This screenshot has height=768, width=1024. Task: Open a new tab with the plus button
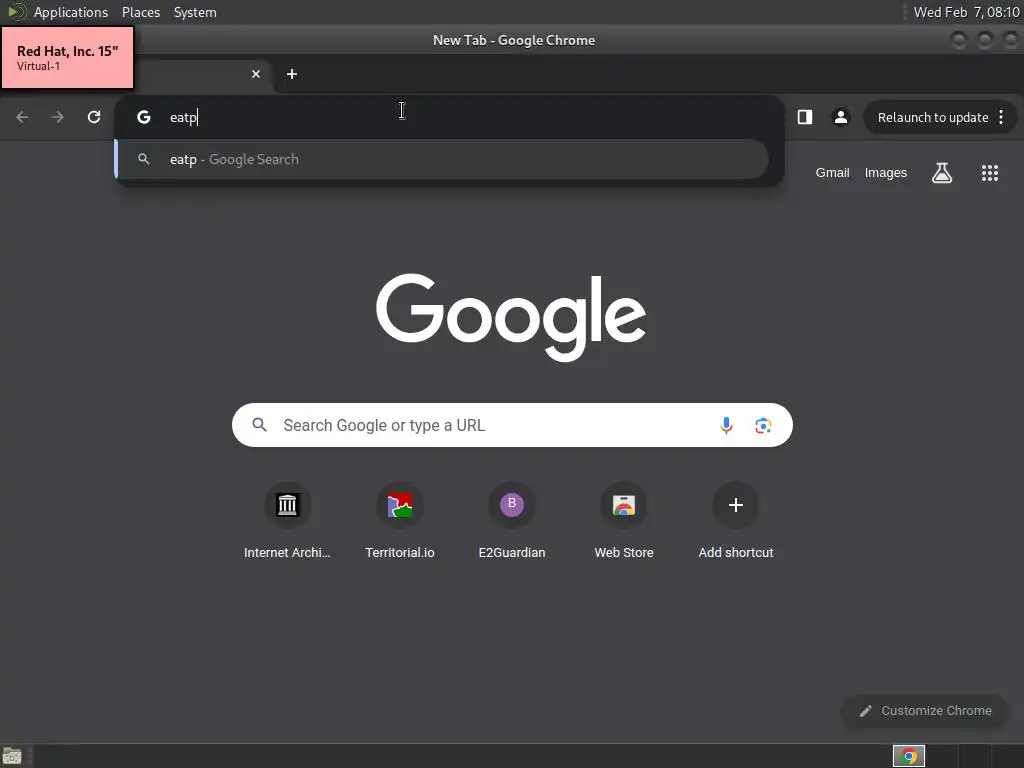292,74
